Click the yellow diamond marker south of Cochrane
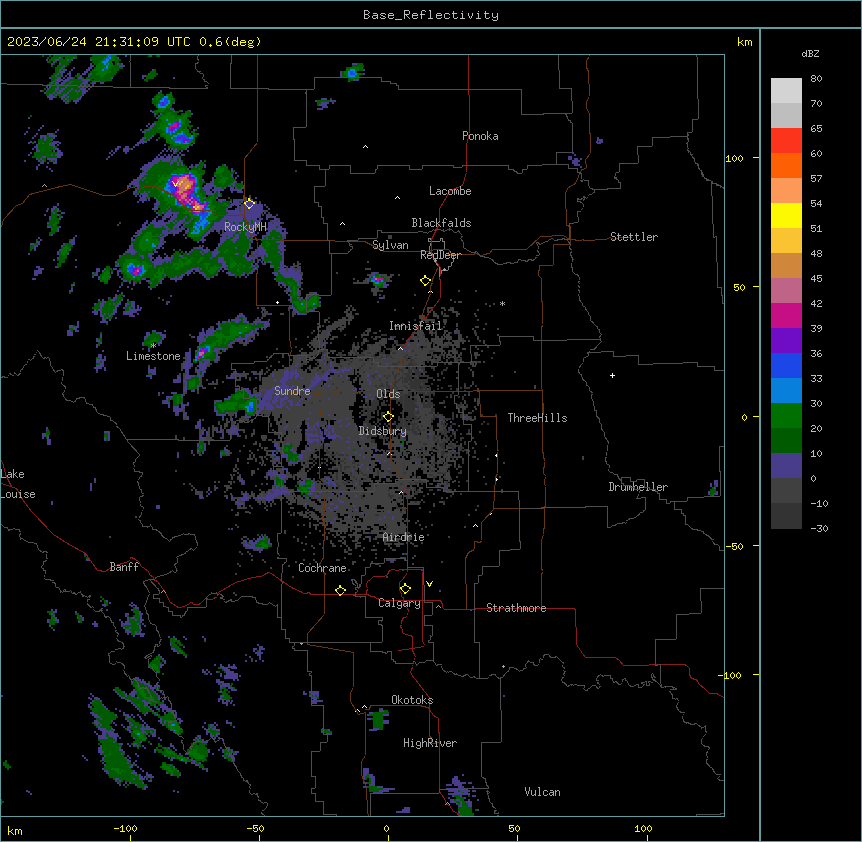Image resolution: width=862 pixels, height=842 pixels. (x=340, y=590)
